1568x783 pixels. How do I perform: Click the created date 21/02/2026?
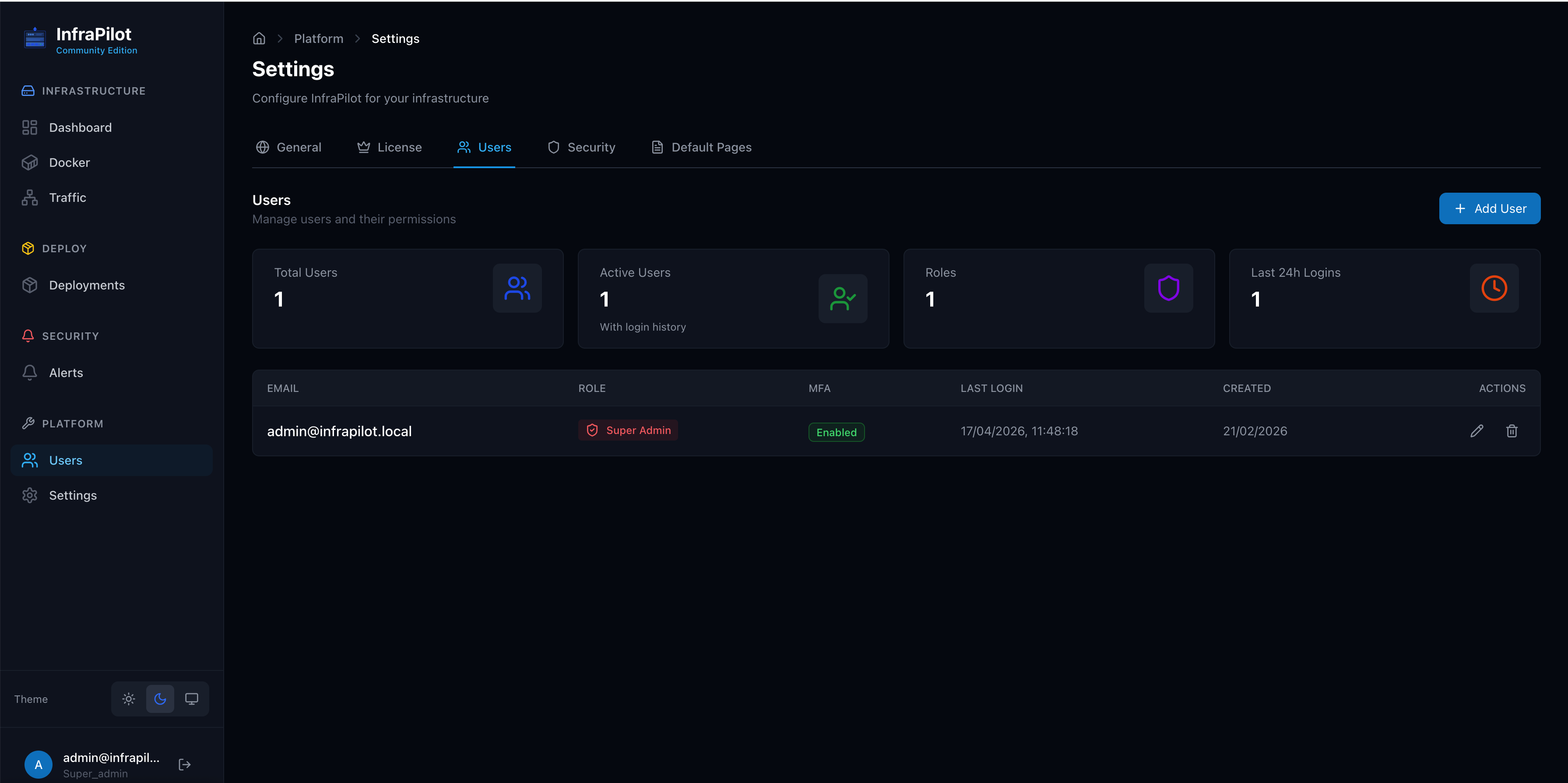pyautogui.click(x=1255, y=431)
